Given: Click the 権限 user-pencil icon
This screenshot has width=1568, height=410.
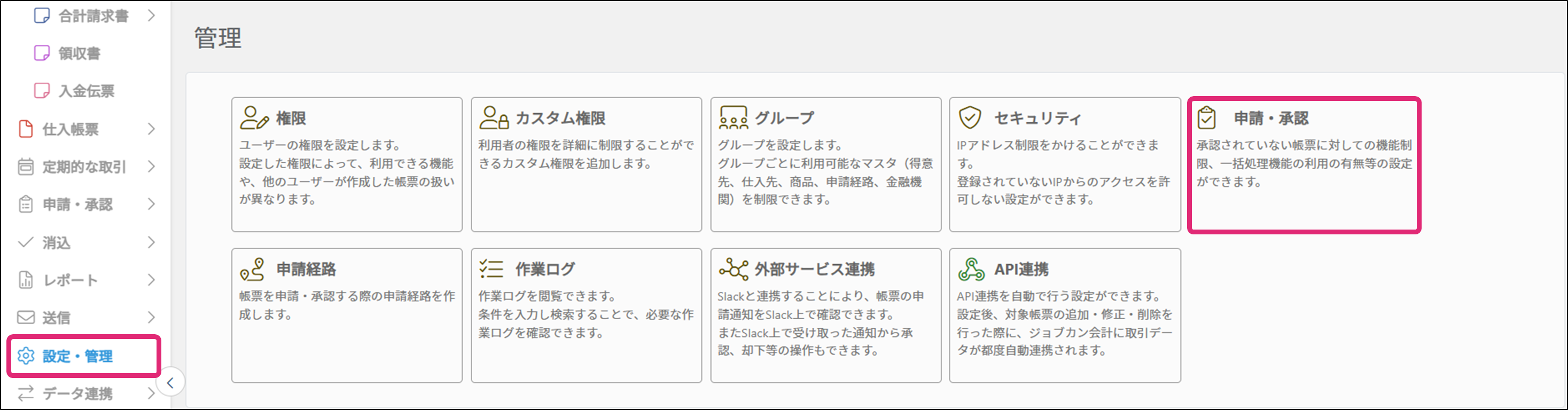Looking at the screenshot, I should coord(254,117).
